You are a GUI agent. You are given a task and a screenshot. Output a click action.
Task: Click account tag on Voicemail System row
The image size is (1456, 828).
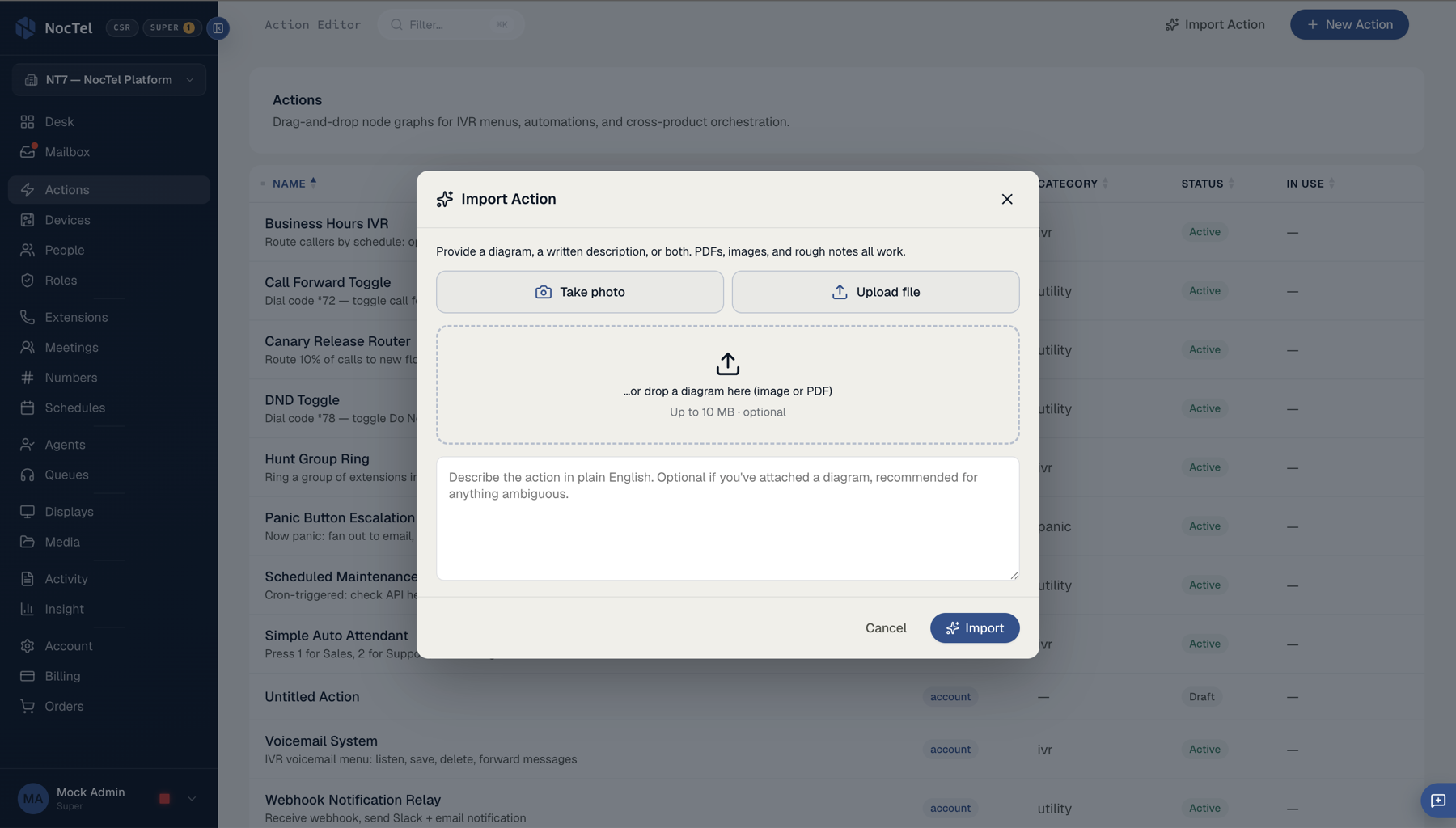[950, 750]
